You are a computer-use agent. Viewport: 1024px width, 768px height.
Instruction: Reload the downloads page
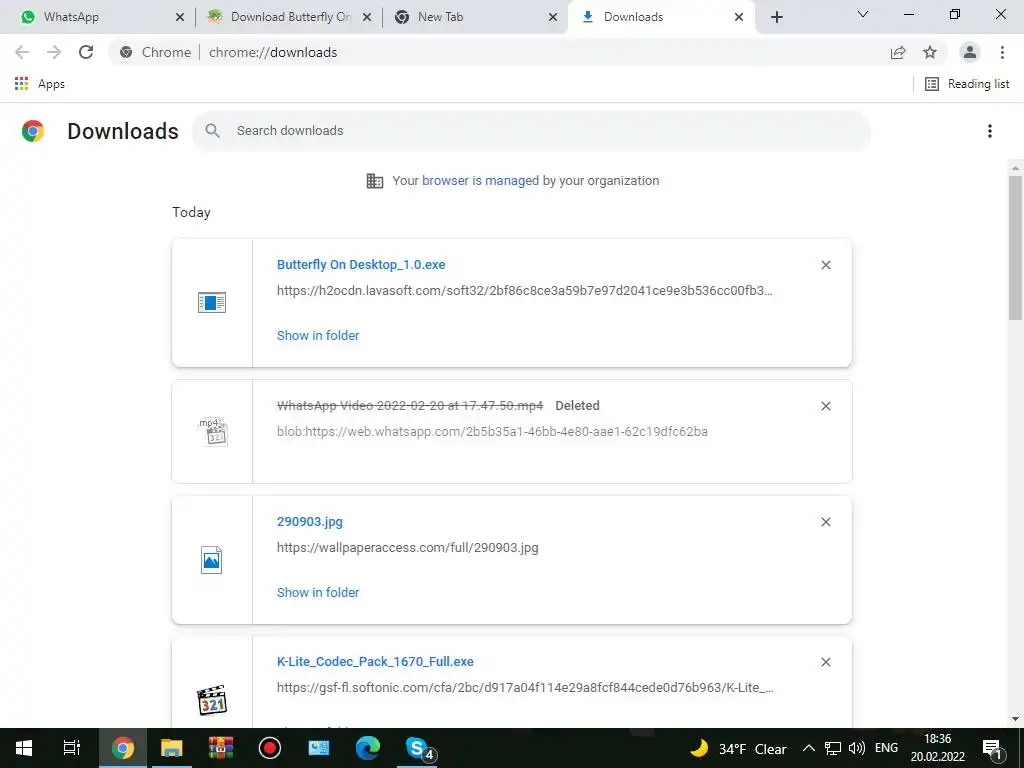tap(86, 52)
